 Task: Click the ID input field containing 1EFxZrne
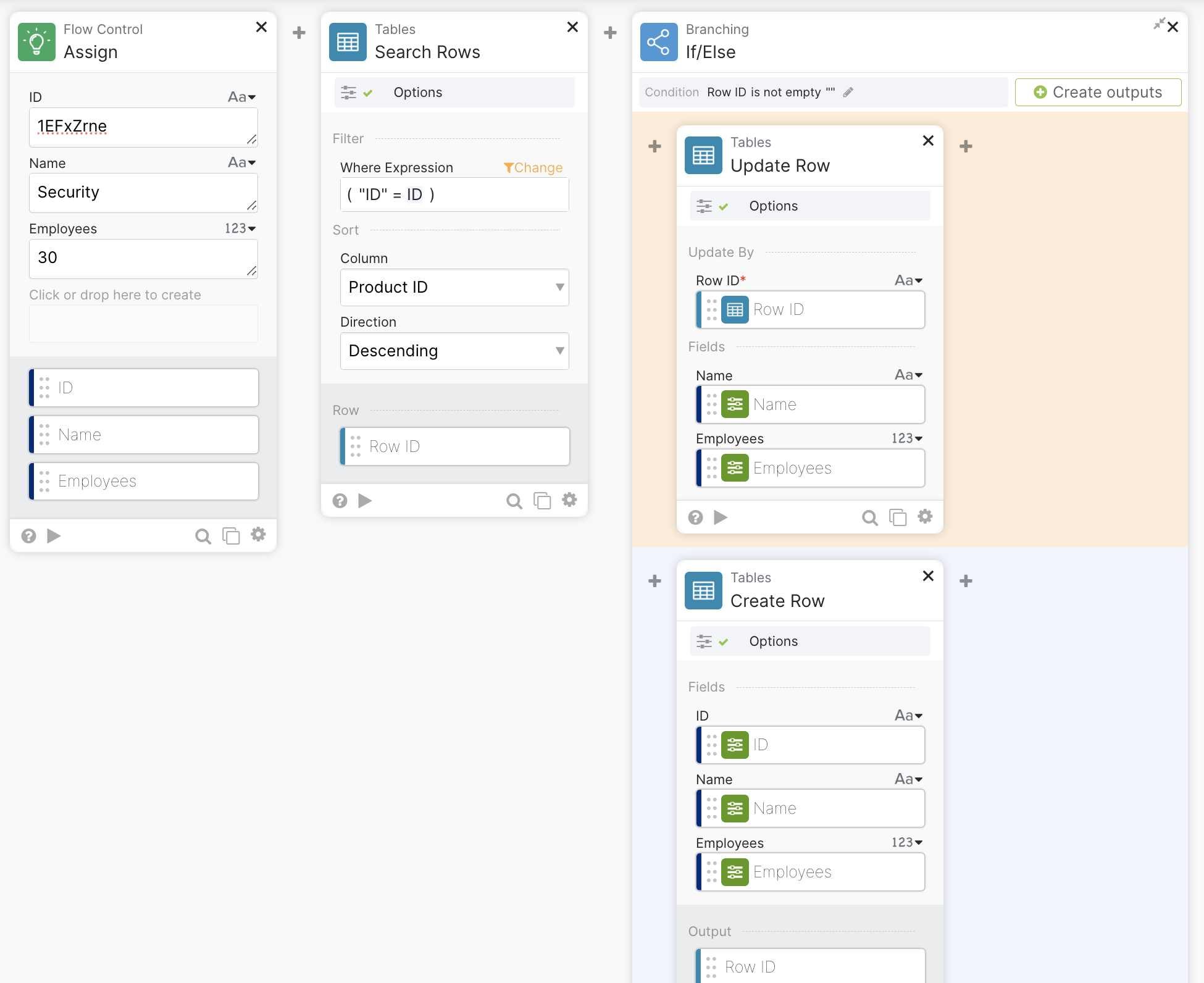pos(143,128)
